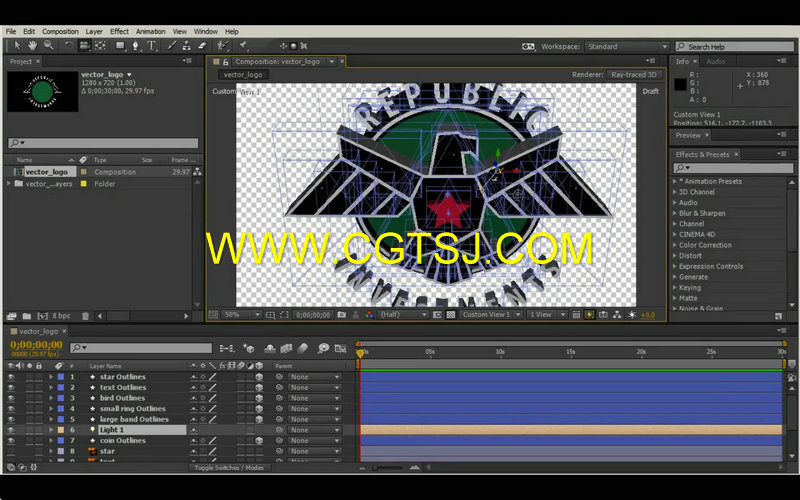Click the brainstorm icon in timeline

point(323,348)
